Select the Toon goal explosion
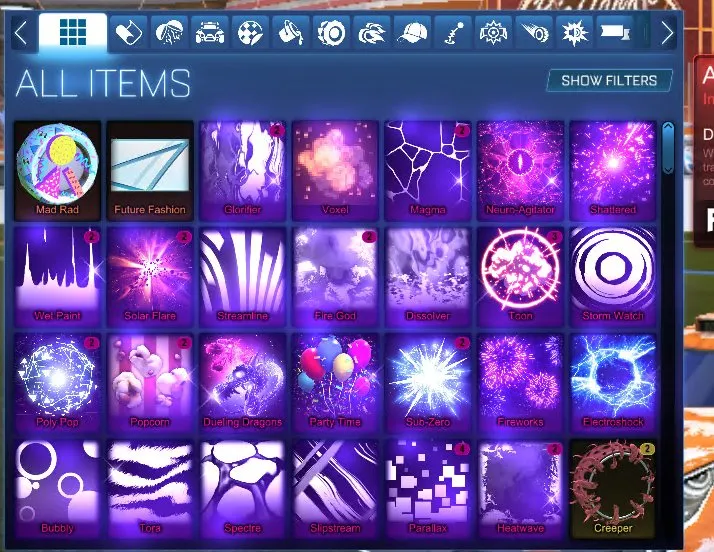 [520, 277]
